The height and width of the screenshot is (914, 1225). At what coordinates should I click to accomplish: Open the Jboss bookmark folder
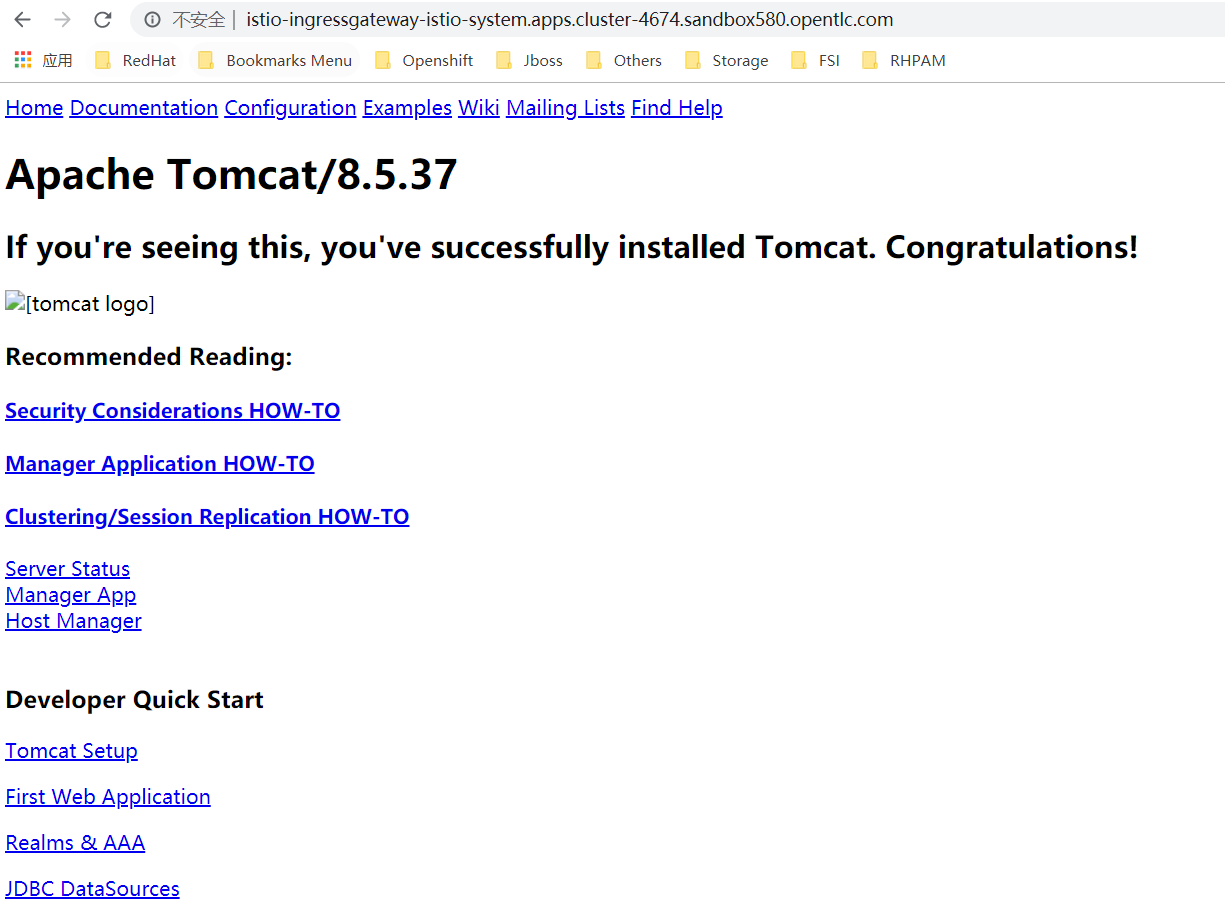[x=530, y=60]
